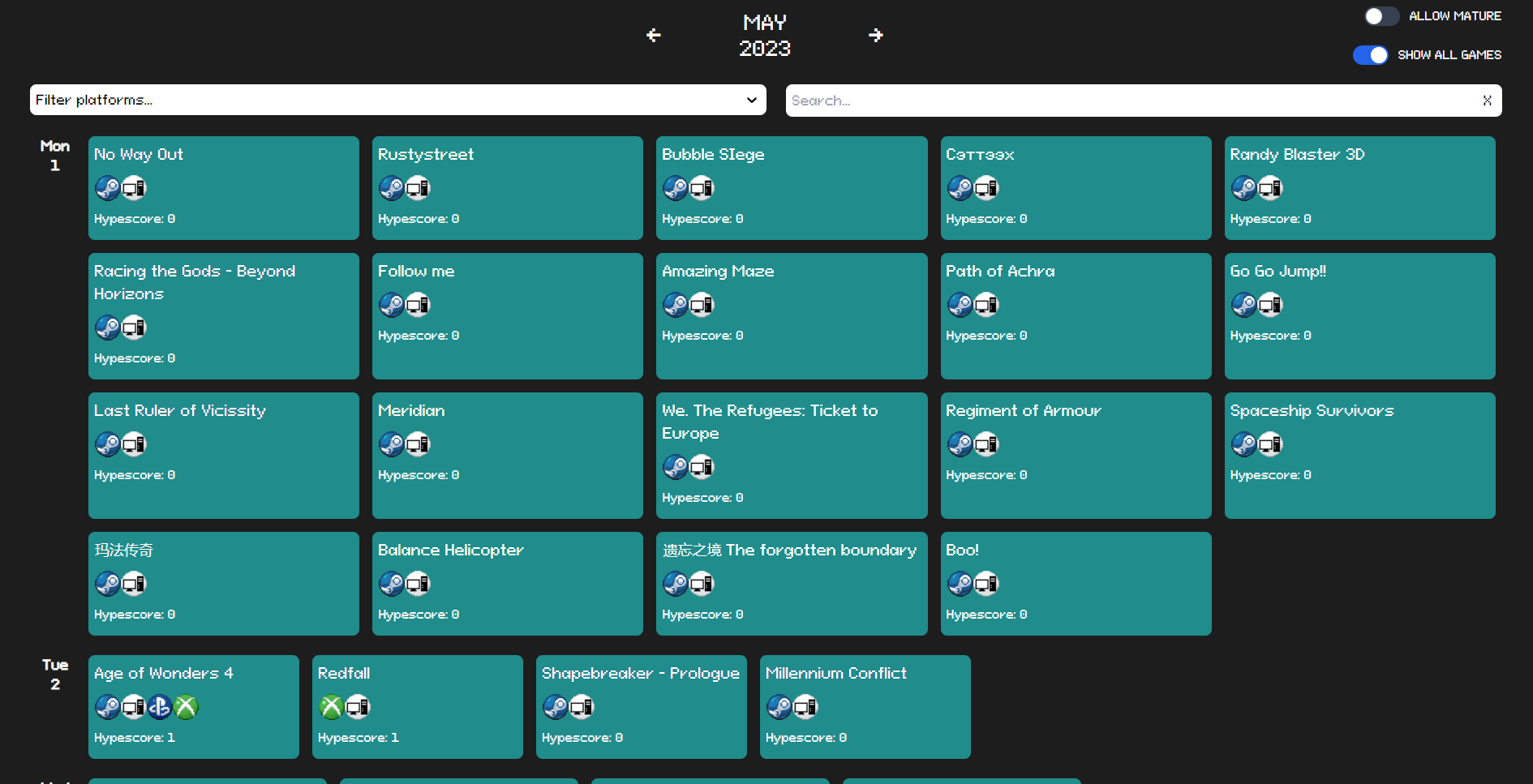Open the Go Go Jump!! title

[1278, 271]
